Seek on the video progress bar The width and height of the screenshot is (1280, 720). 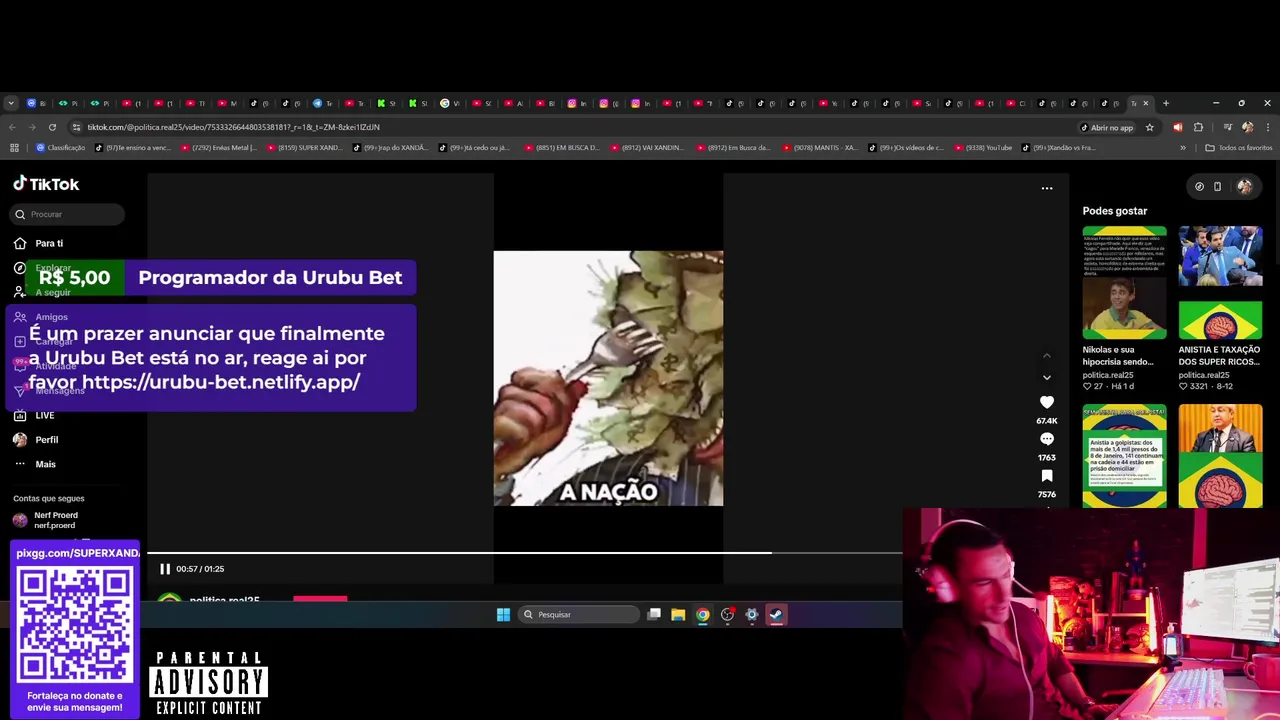(524, 552)
